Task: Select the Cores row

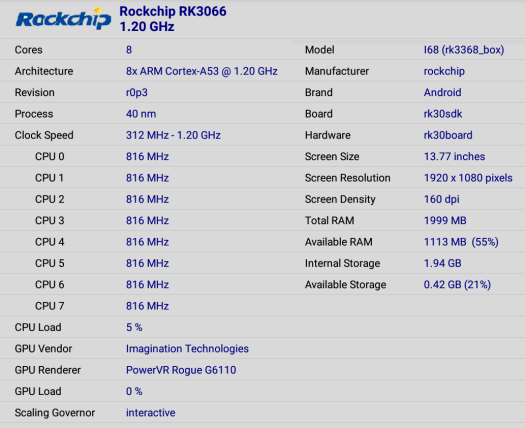Action: (147, 50)
